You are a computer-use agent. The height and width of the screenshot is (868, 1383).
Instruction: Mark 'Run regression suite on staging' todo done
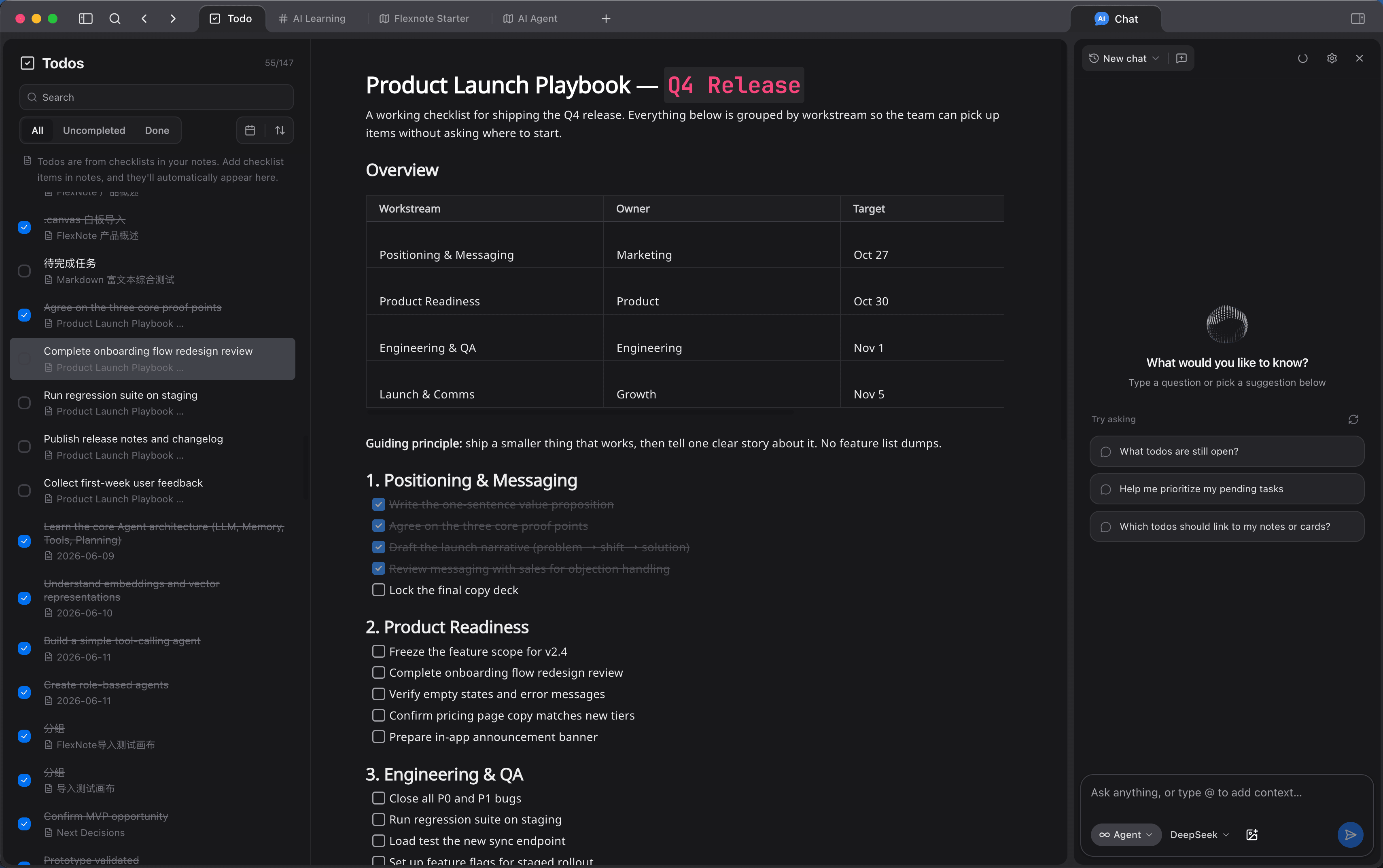coord(24,402)
